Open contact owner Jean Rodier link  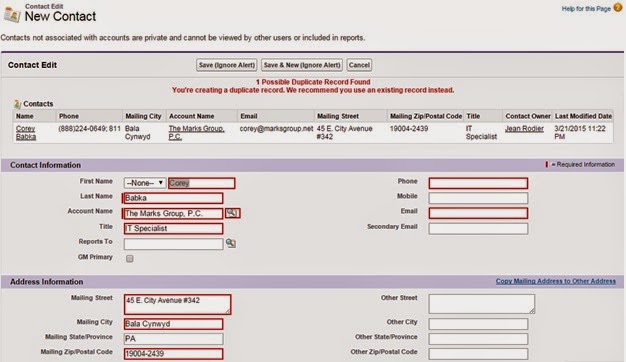(x=524, y=129)
